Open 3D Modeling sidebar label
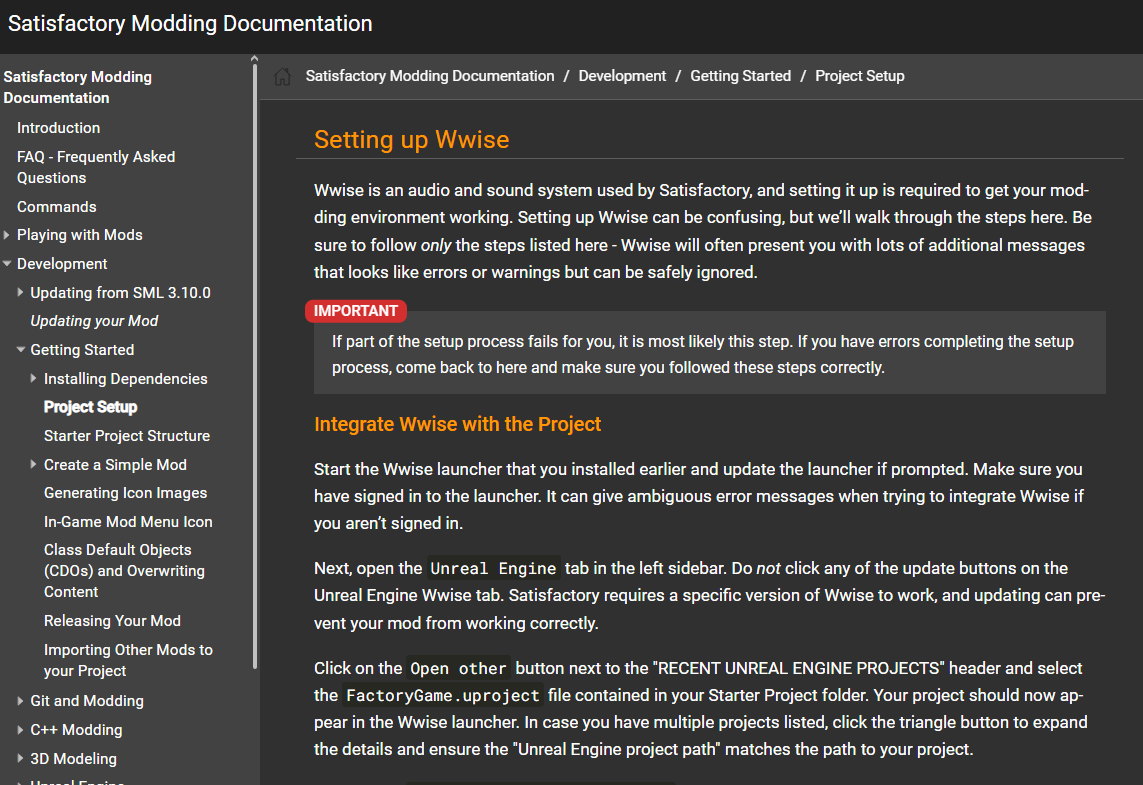 tap(73, 759)
